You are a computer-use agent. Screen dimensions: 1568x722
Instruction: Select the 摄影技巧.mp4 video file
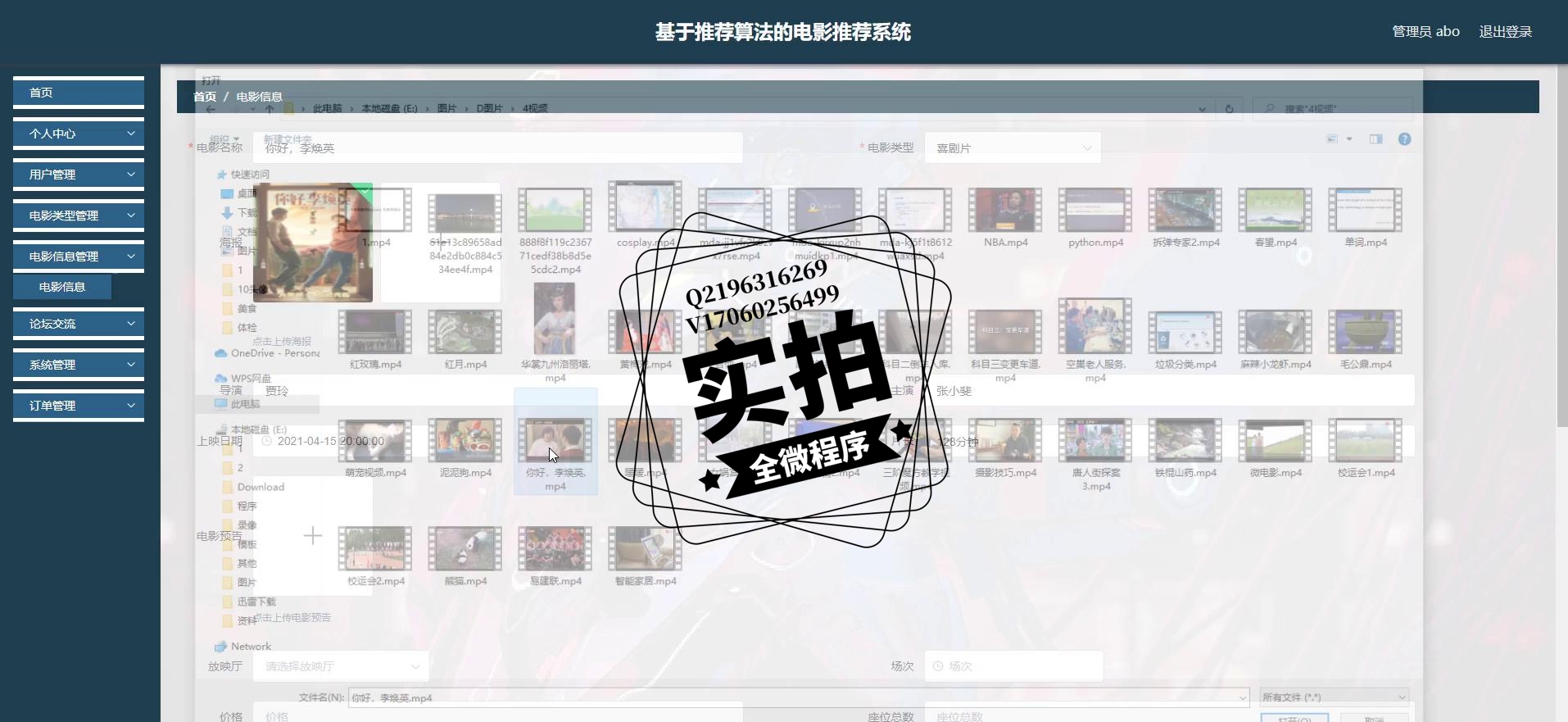click(x=1005, y=448)
